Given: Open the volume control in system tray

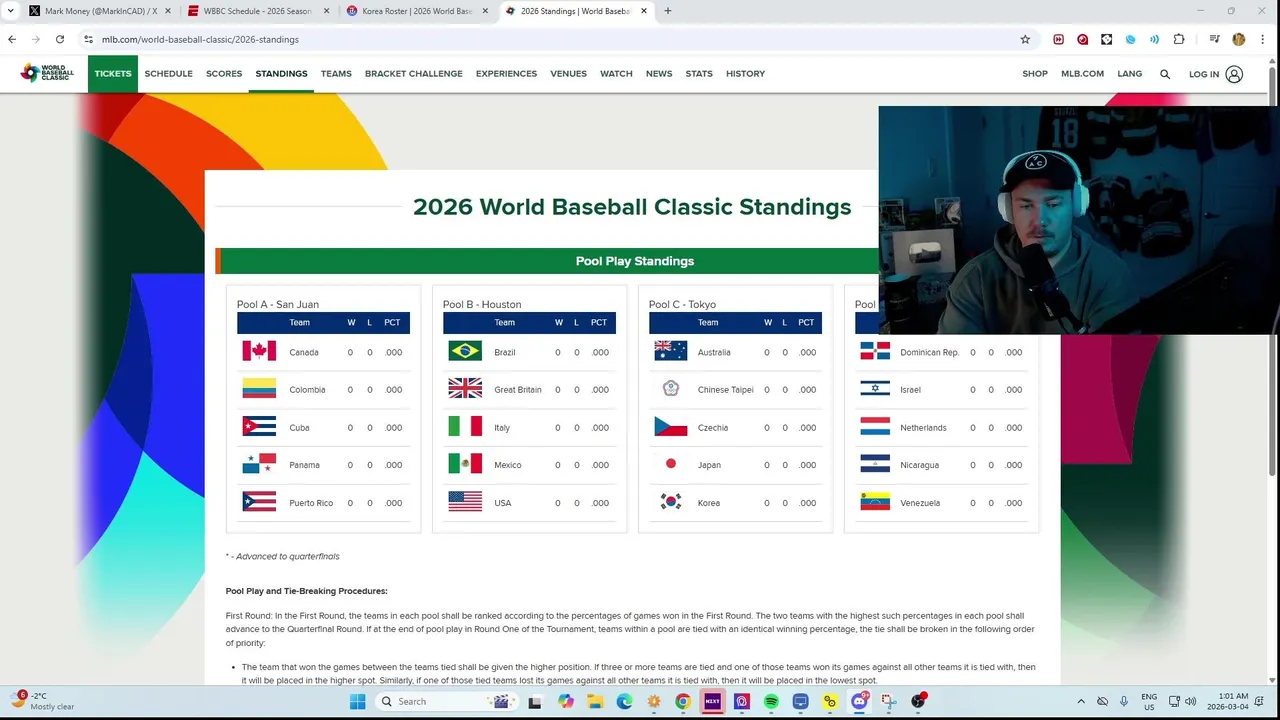Looking at the screenshot, I should (1190, 701).
